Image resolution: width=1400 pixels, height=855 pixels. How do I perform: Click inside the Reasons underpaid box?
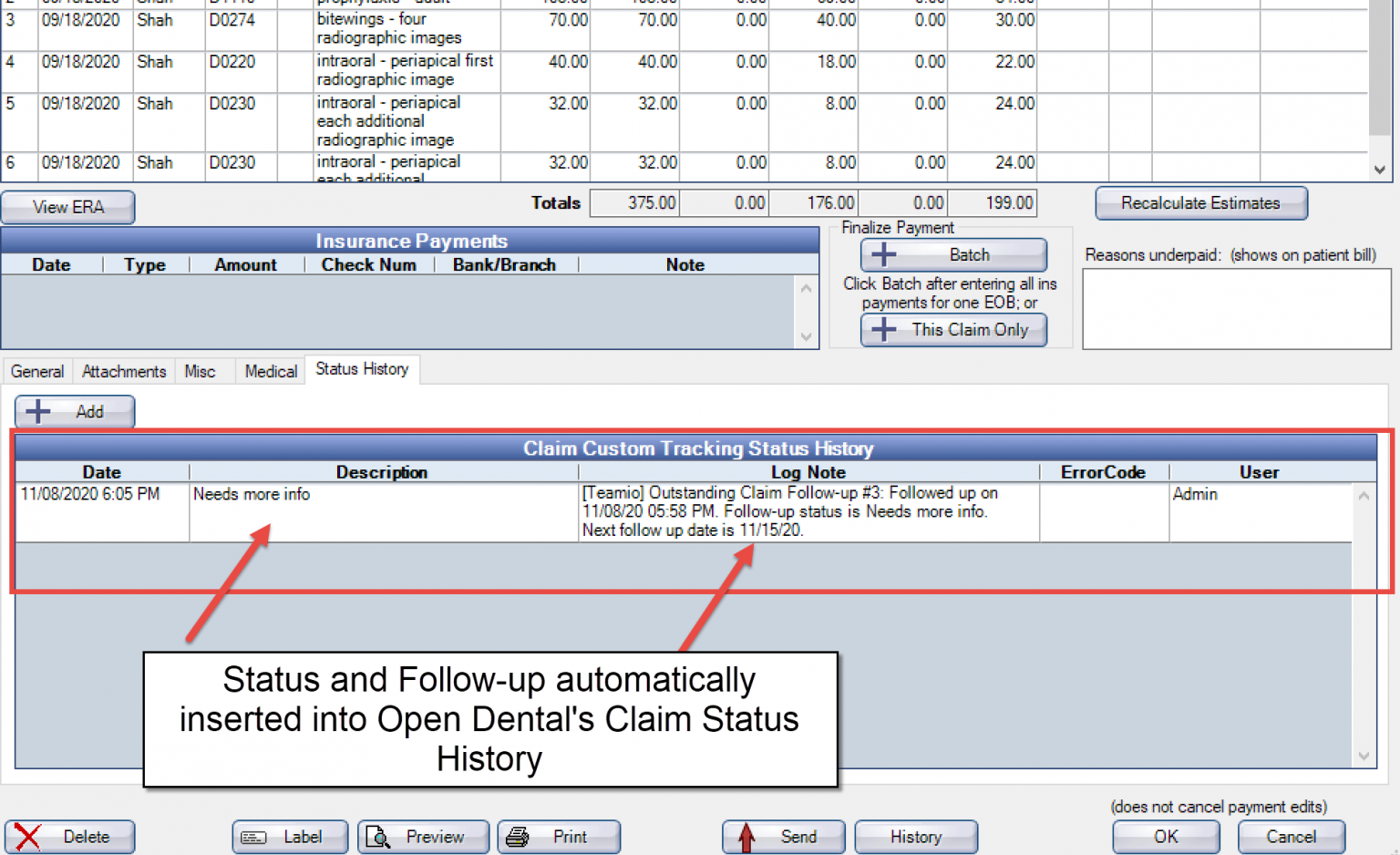pyautogui.click(x=1235, y=308)
